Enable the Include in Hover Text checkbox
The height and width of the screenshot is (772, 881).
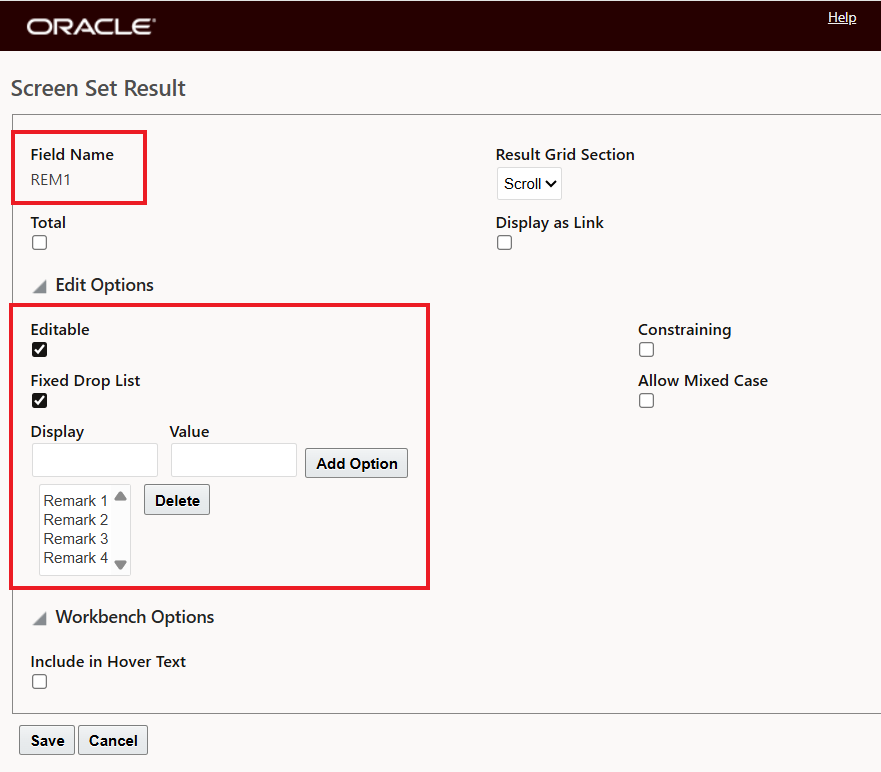click(x=39, y=682)
